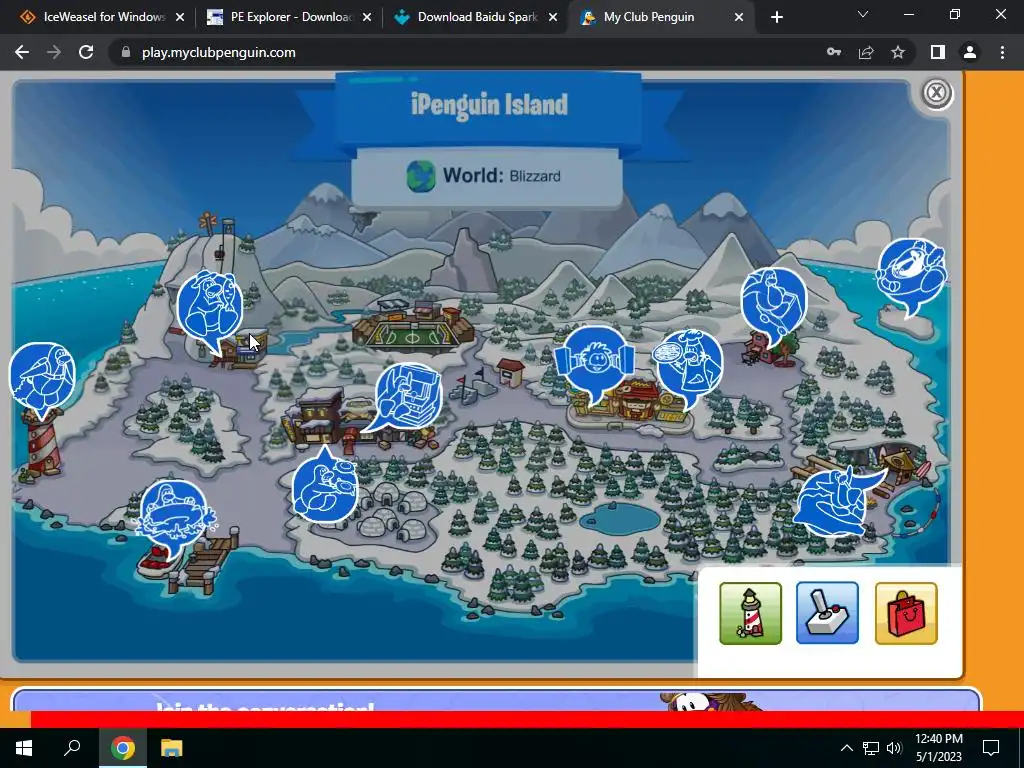1024x768 pixels.
Task: Close the IceWeasel for Windows tab
Action: (x=180, y=18)
